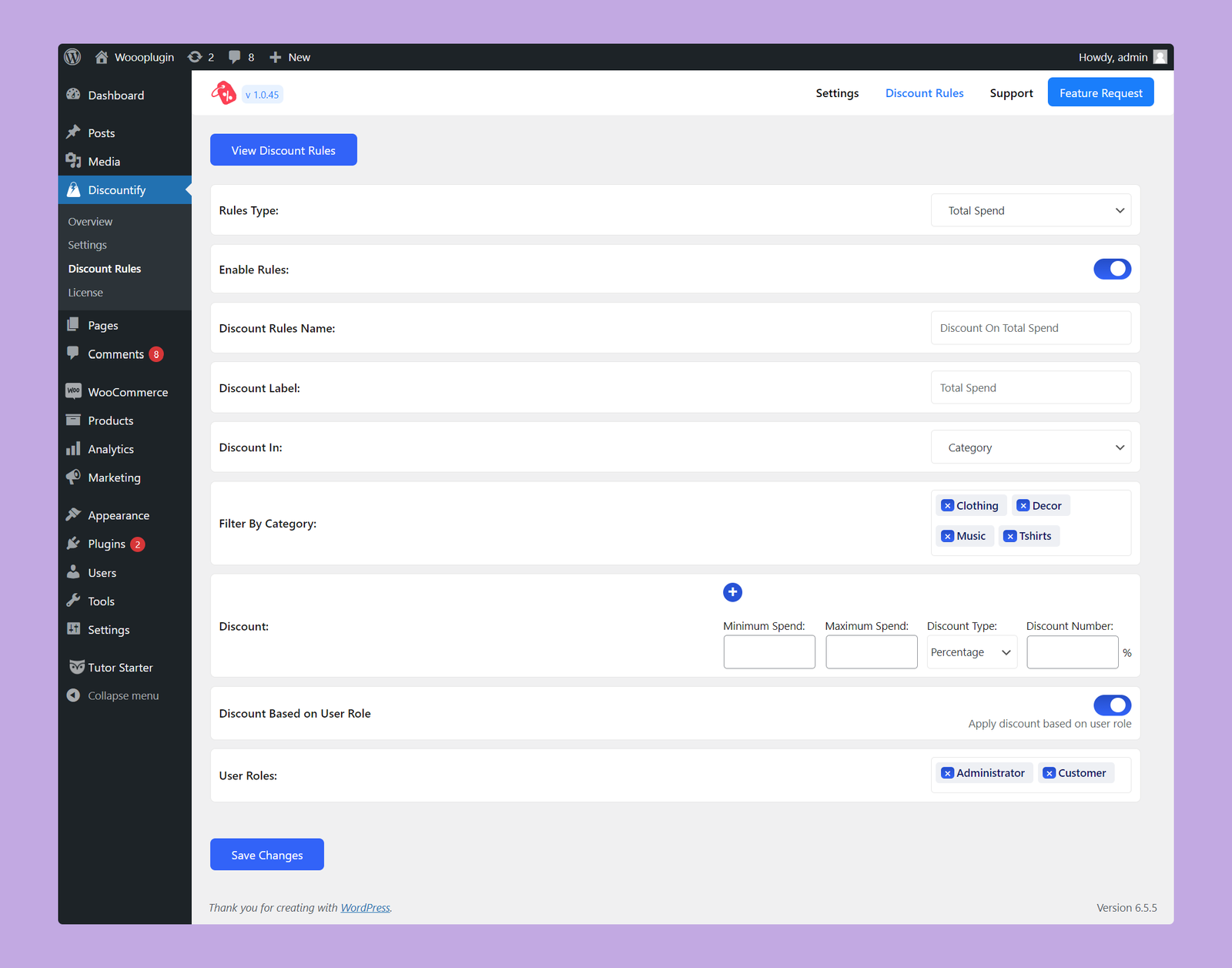Open Overview in Discountify submenu
The image size is (1232, 968).
90,222
